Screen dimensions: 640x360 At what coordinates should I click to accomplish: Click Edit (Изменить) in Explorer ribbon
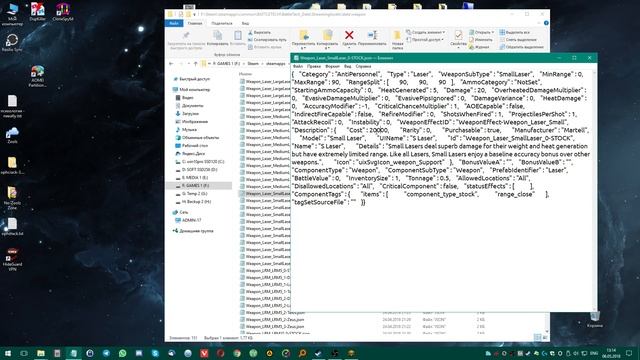point(480,40)
